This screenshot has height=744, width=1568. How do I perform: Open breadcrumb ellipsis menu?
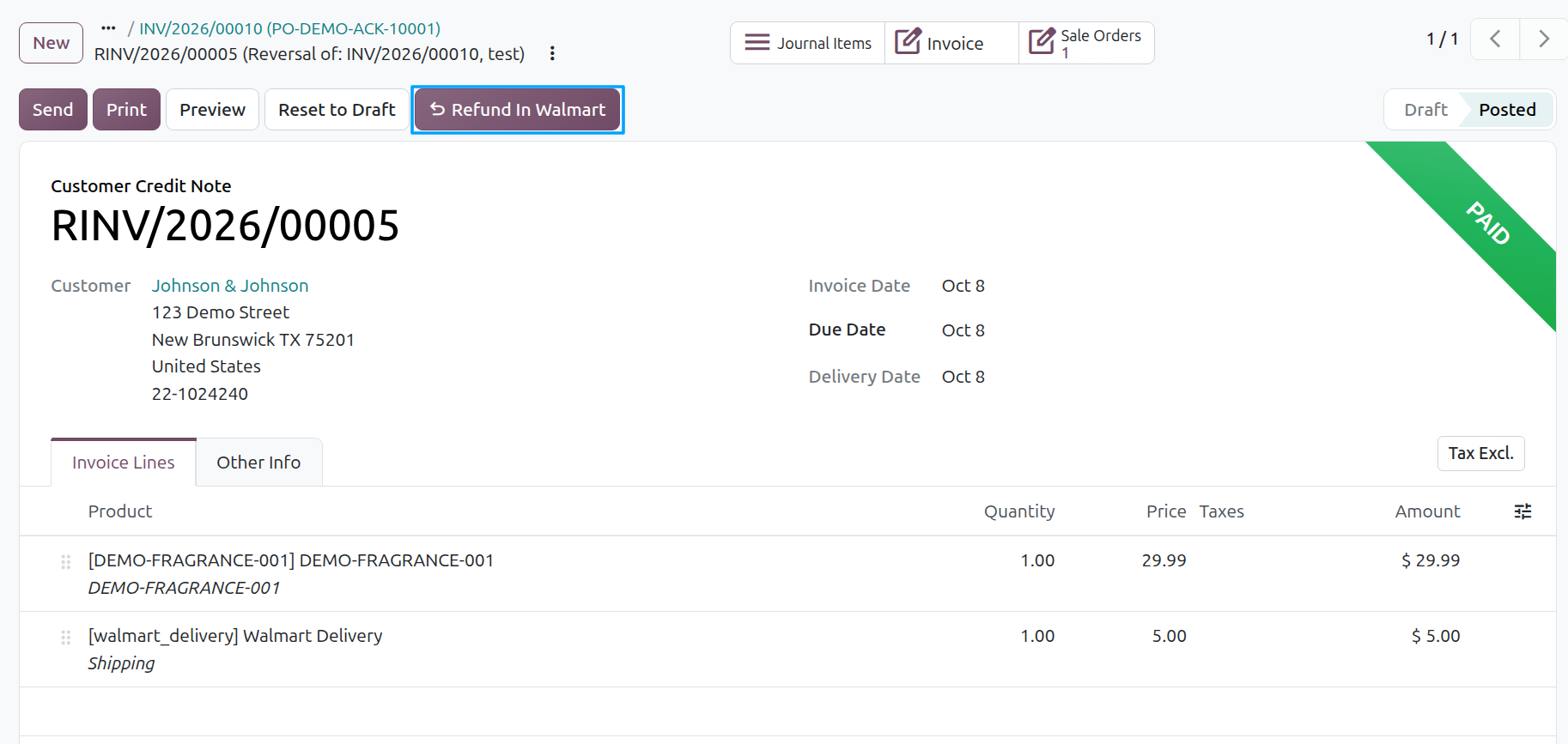108,28
